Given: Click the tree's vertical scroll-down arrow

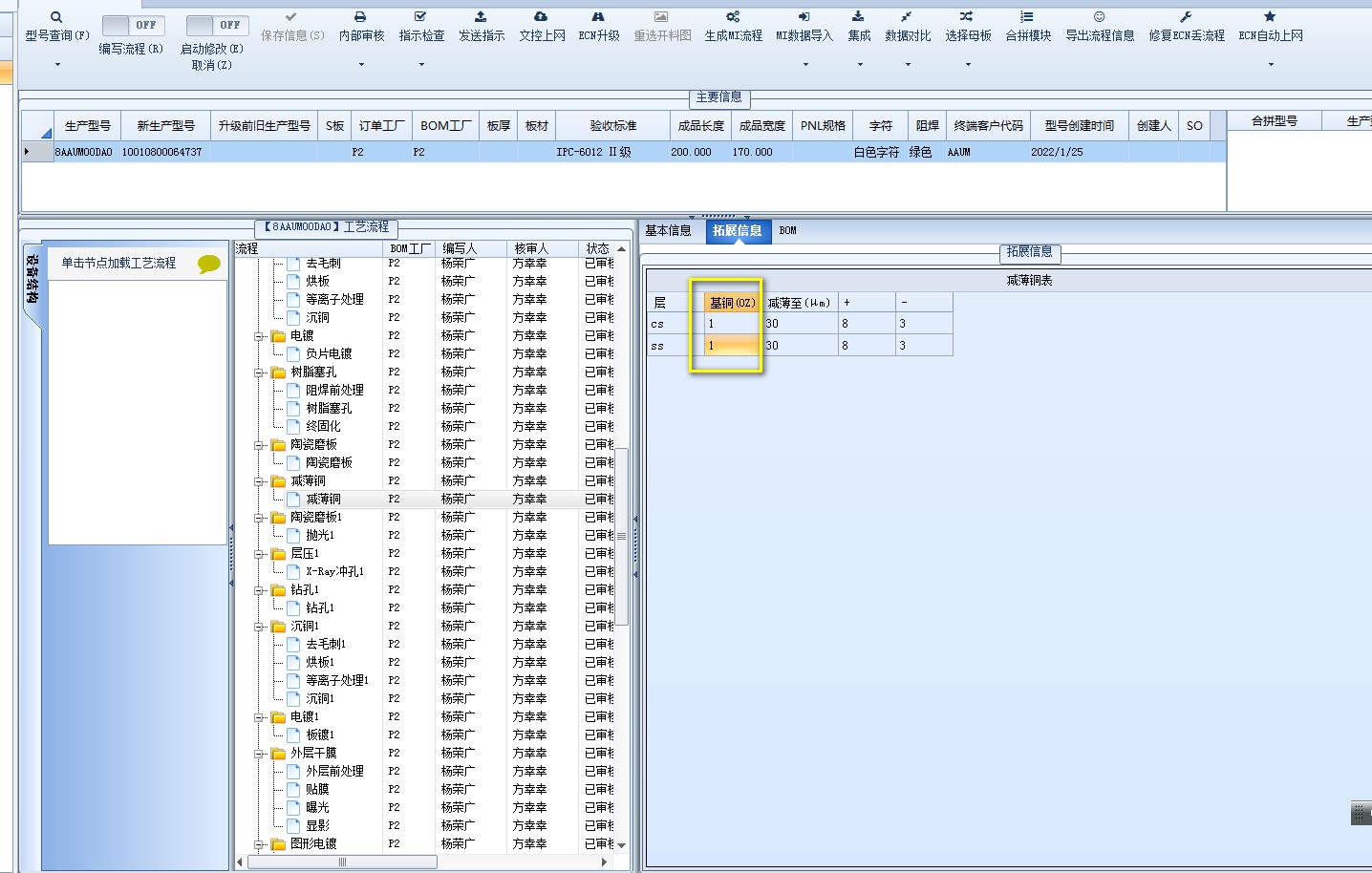Looking at the screenshot, I should coord(622,845).
